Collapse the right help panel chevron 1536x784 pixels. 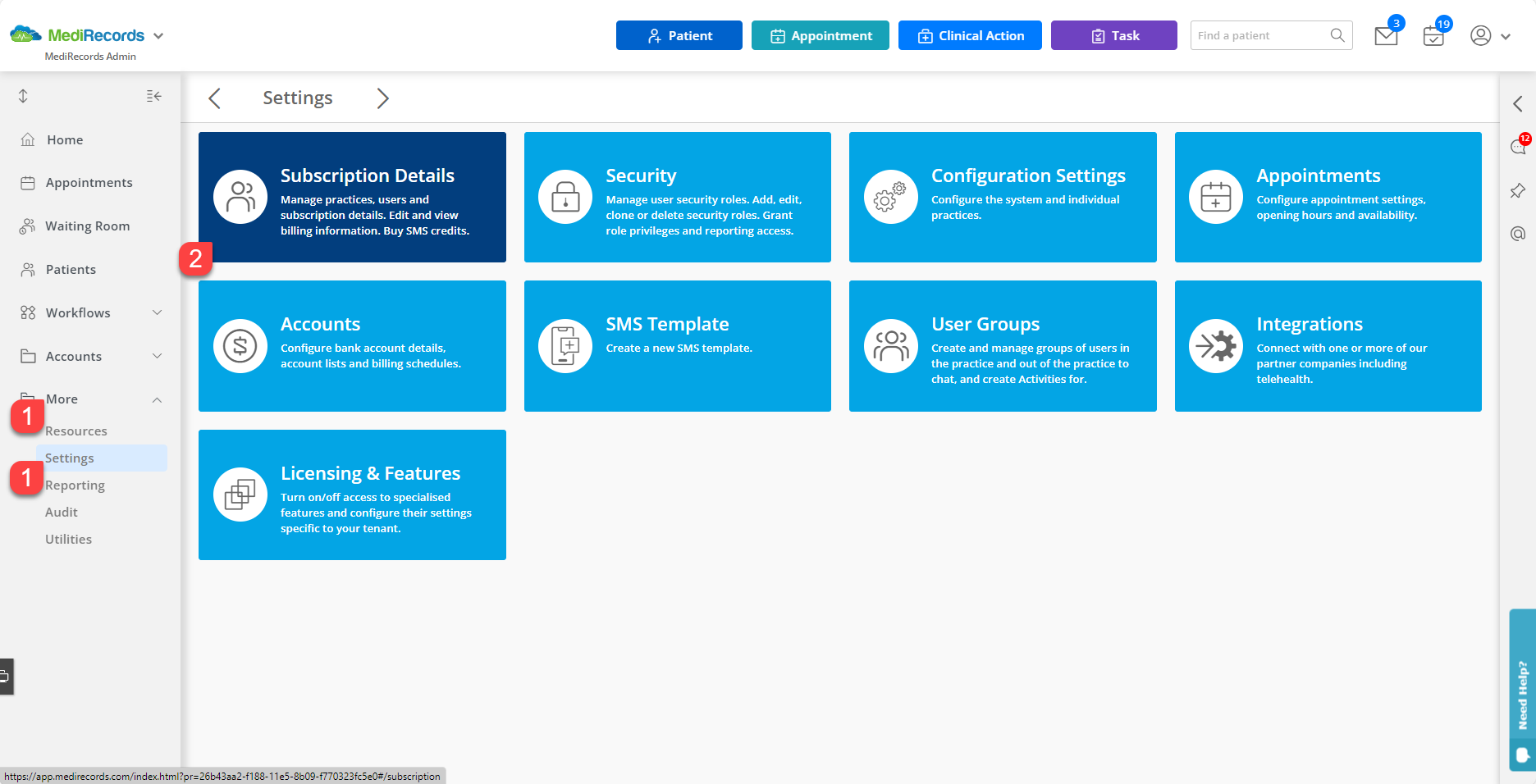click(x=1518, y=104)
